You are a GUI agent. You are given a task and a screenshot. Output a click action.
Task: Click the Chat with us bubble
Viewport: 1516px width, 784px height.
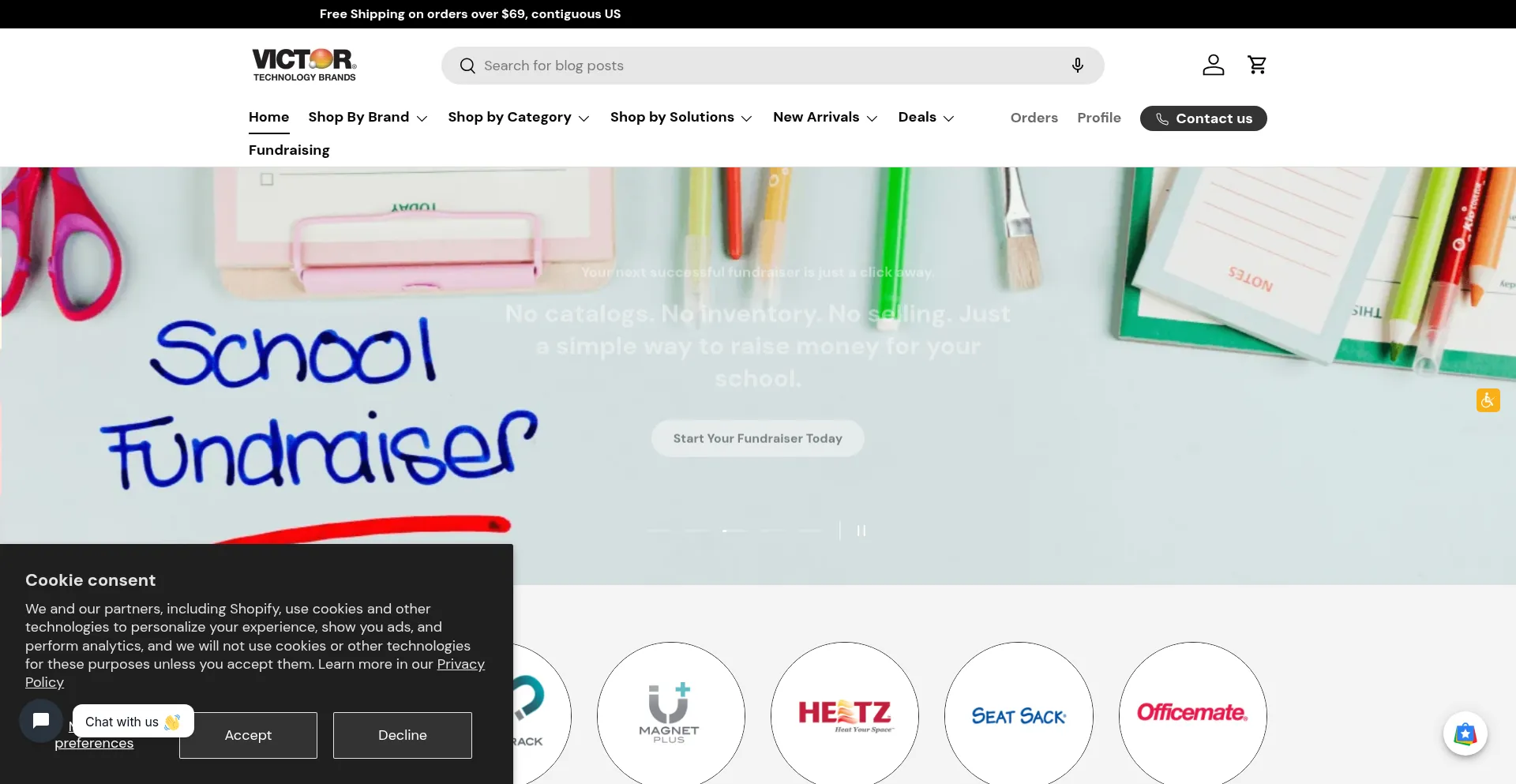point(133,722)
